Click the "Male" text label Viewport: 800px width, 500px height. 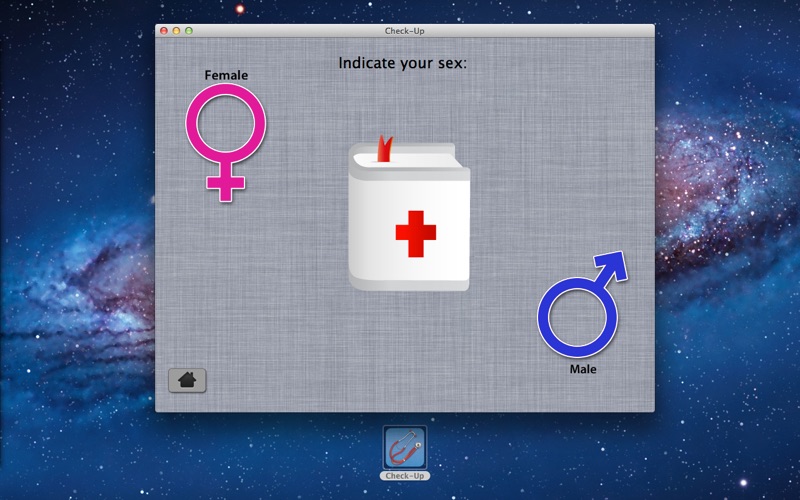pos(583,369)
